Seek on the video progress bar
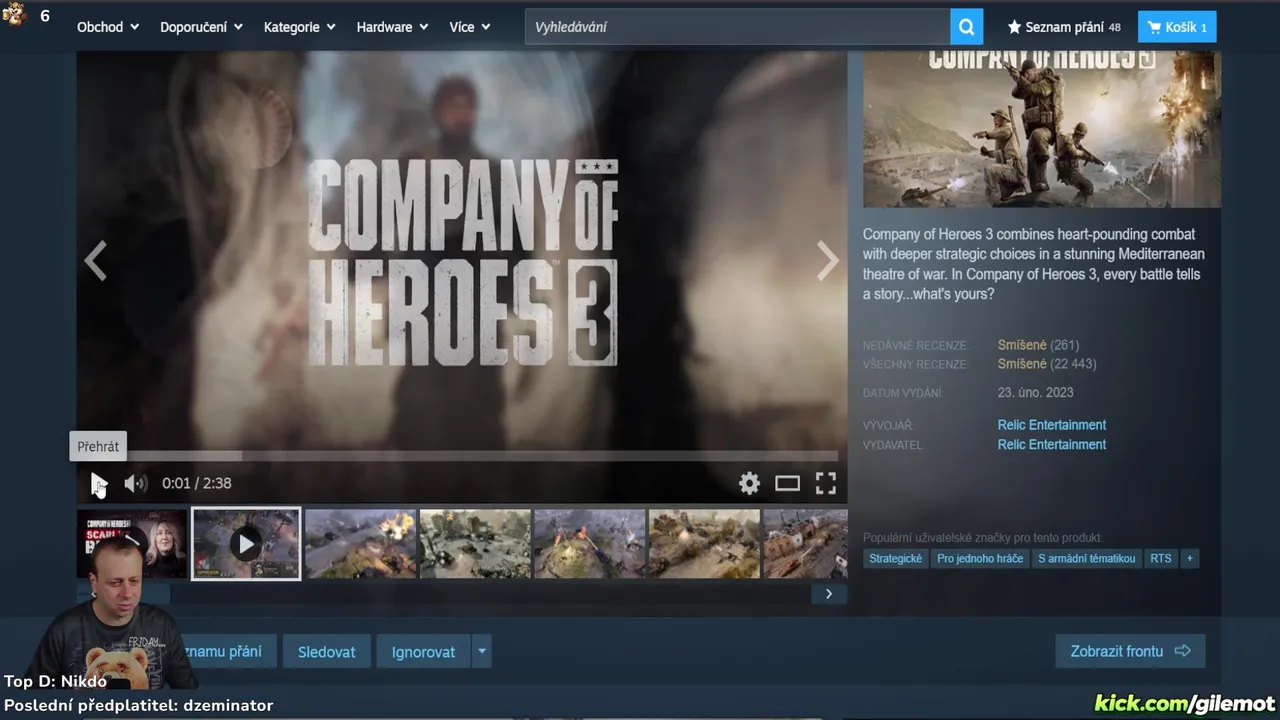 coord(462,456)
